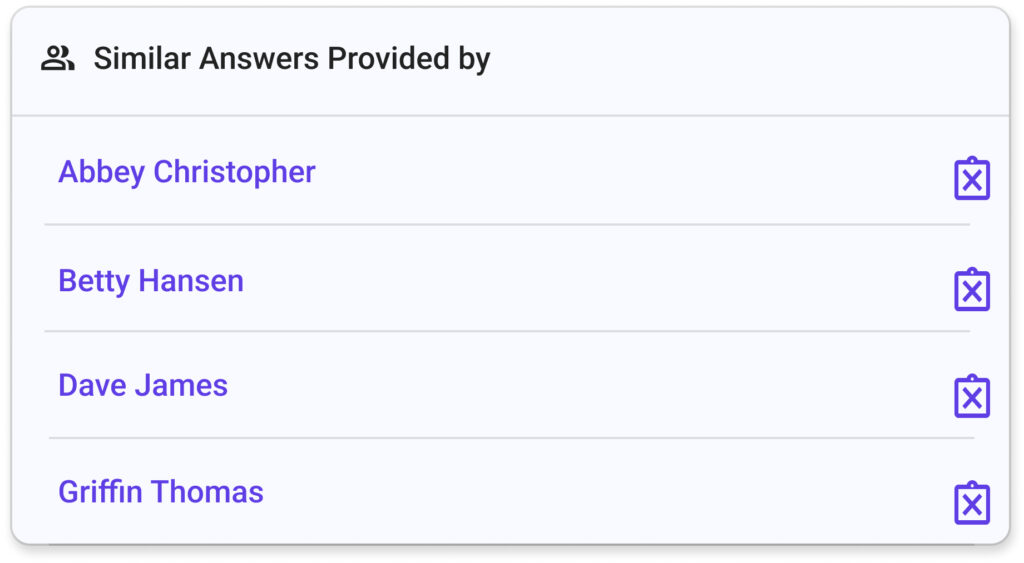Select the Griffin Thomas list row
1024x563 pixels.
point(511,491)
